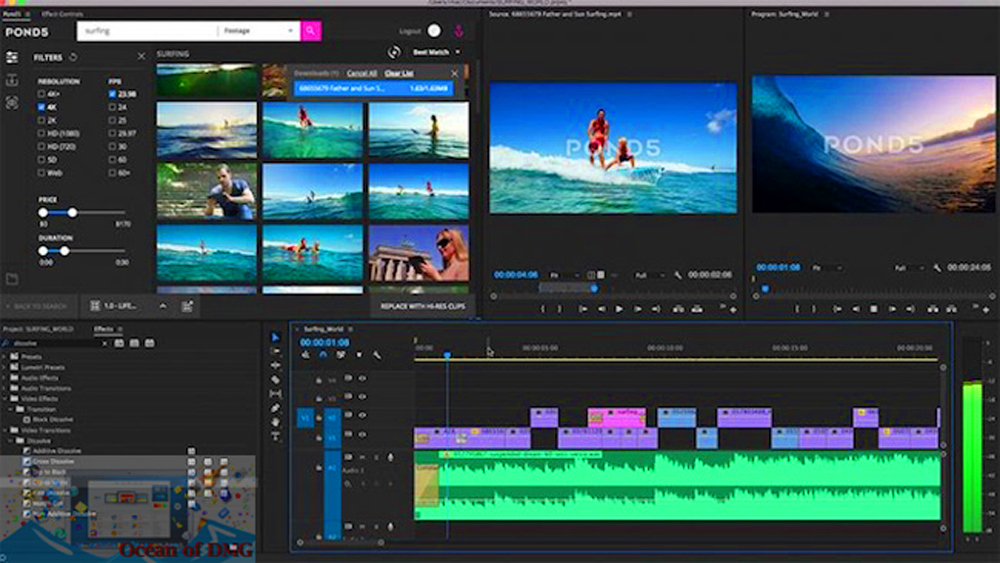The image size is (1000, 563).
Task: Open the Footage media type dropdown
Action: (258, 31)
